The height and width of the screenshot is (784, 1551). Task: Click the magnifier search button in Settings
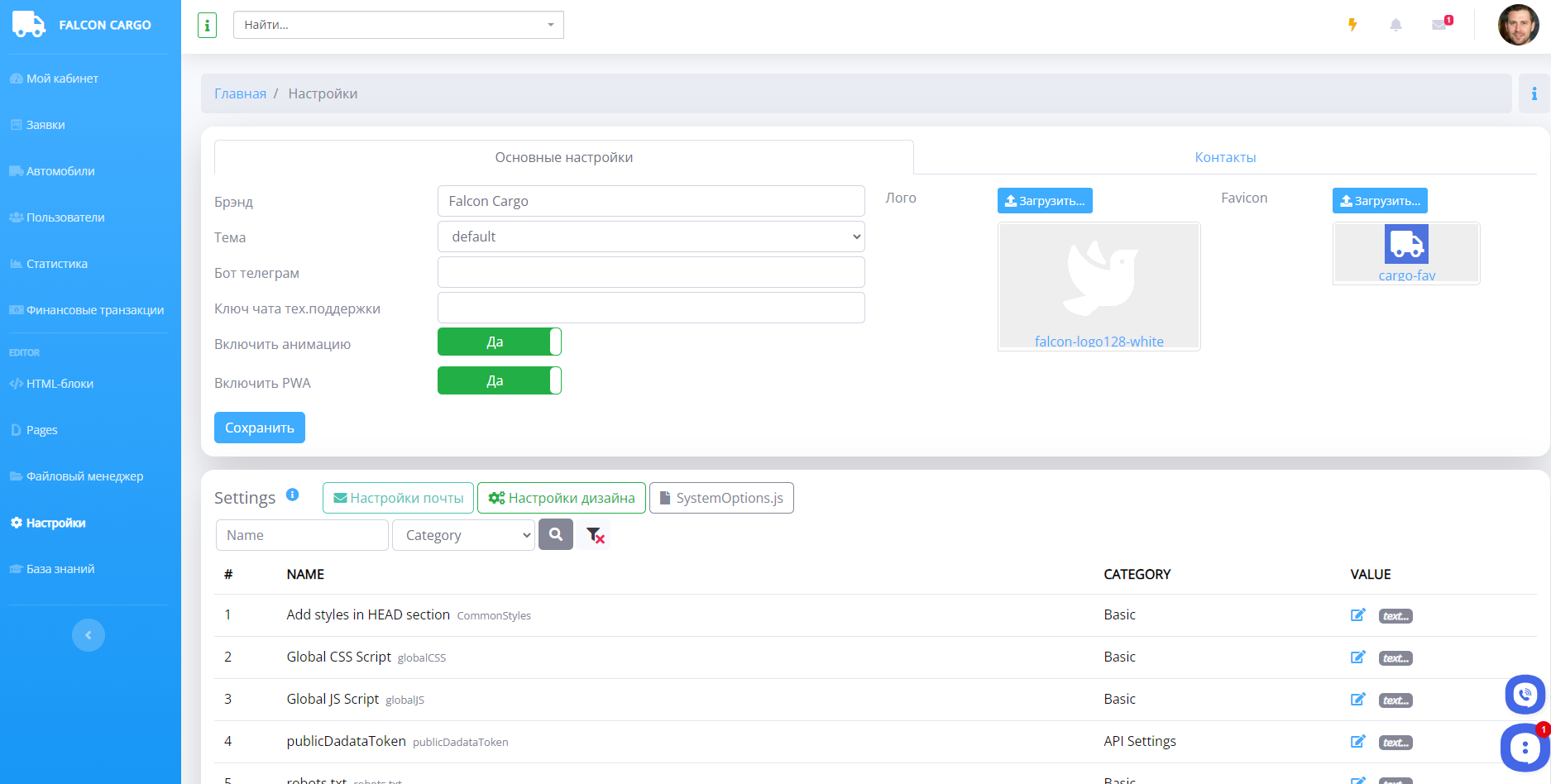[556, 535]
